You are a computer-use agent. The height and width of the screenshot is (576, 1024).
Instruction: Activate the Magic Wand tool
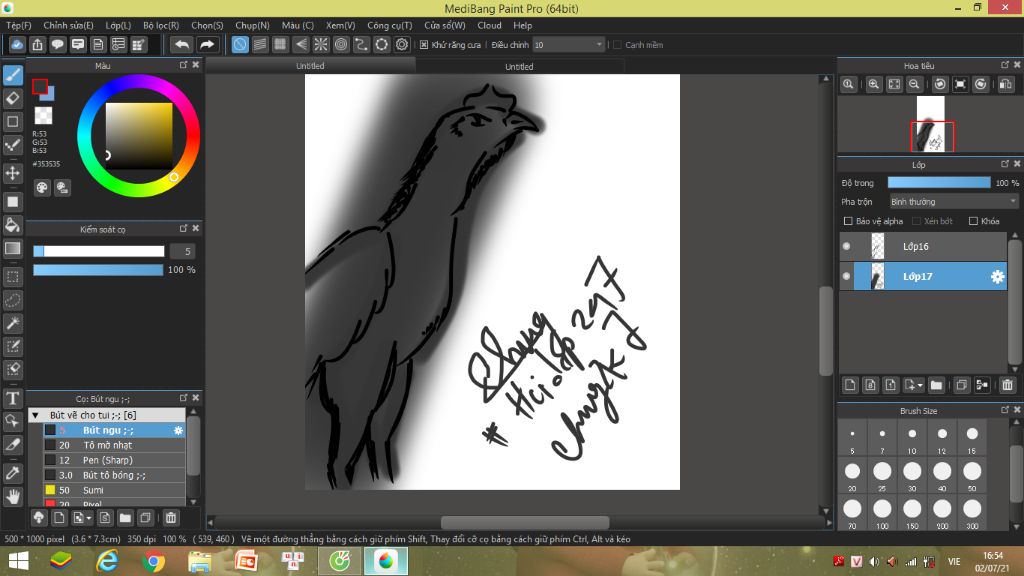click(x=12, y=323)
